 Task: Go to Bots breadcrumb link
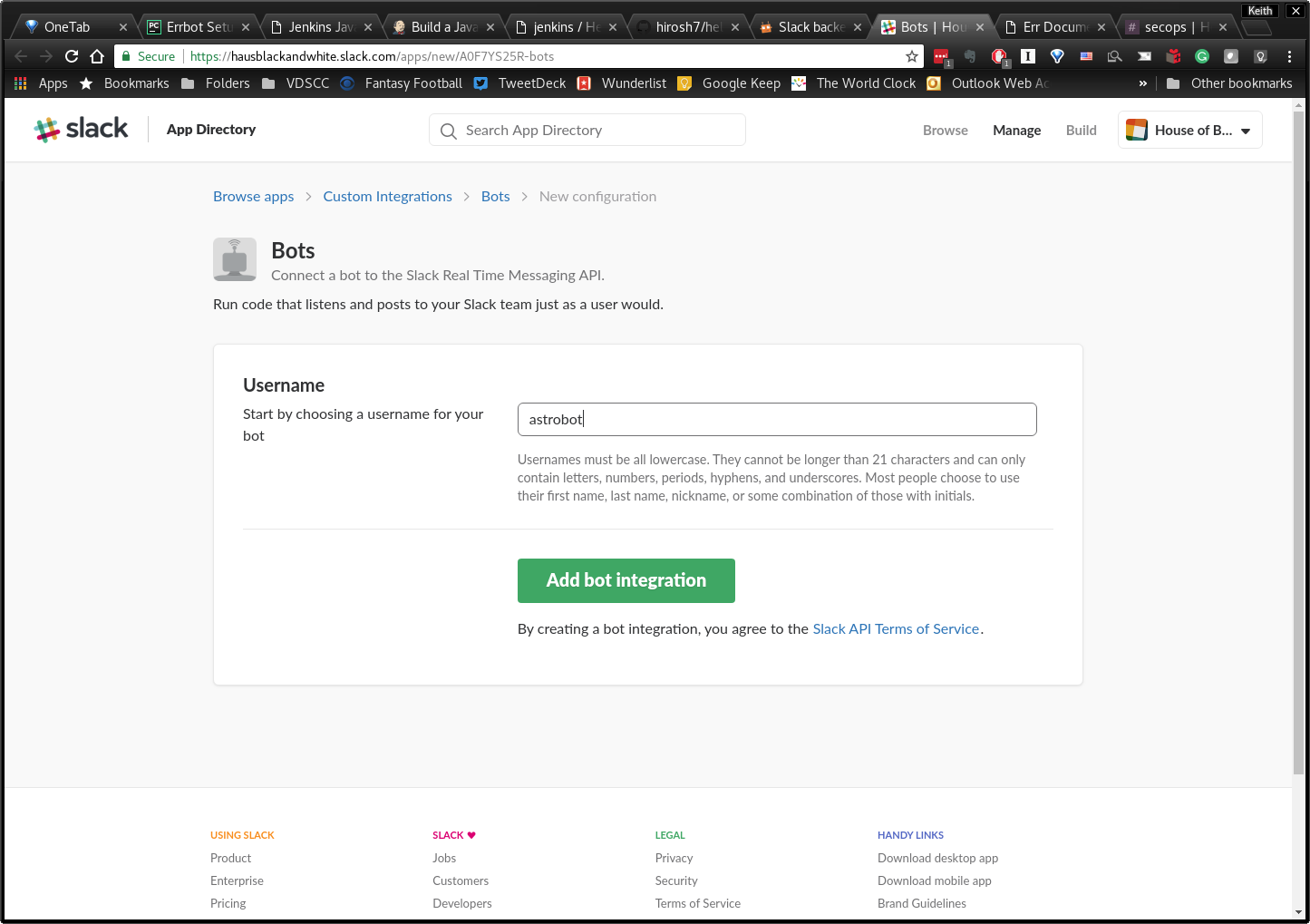496,197
